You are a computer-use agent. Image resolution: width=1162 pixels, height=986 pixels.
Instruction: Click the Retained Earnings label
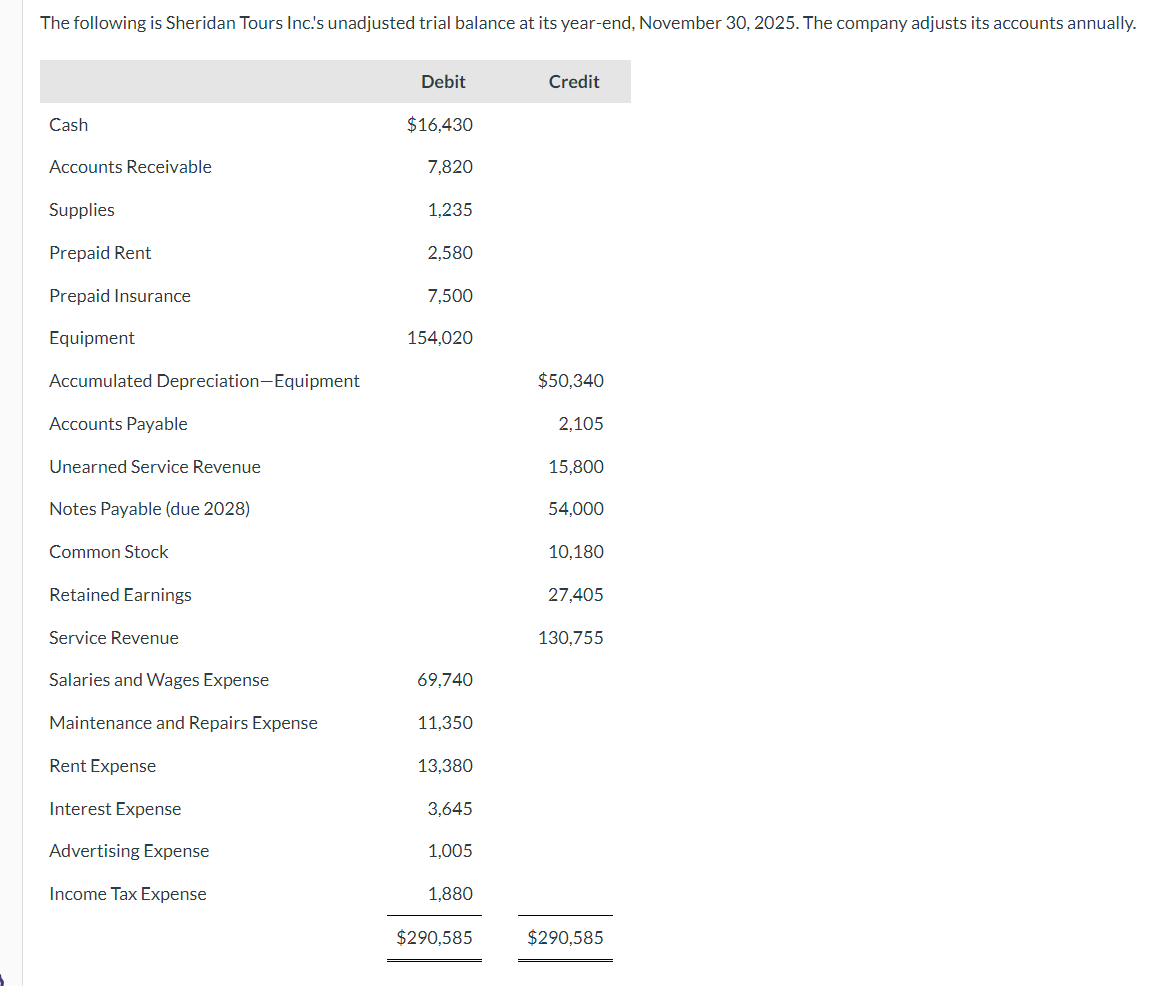point(120,595)
